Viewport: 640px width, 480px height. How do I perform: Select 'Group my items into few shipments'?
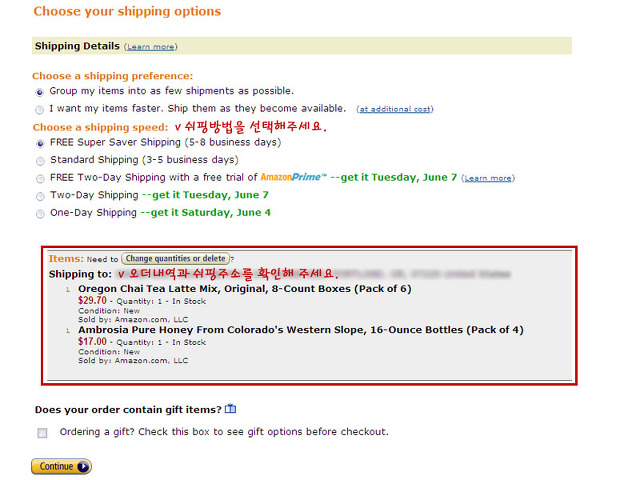[40, 92]
